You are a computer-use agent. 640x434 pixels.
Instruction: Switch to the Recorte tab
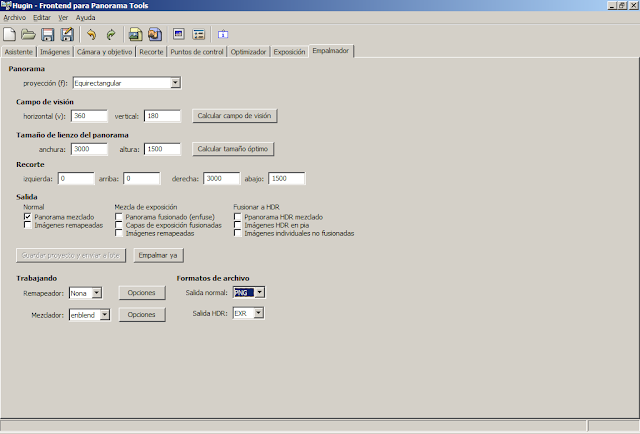[x=151, y=52]
